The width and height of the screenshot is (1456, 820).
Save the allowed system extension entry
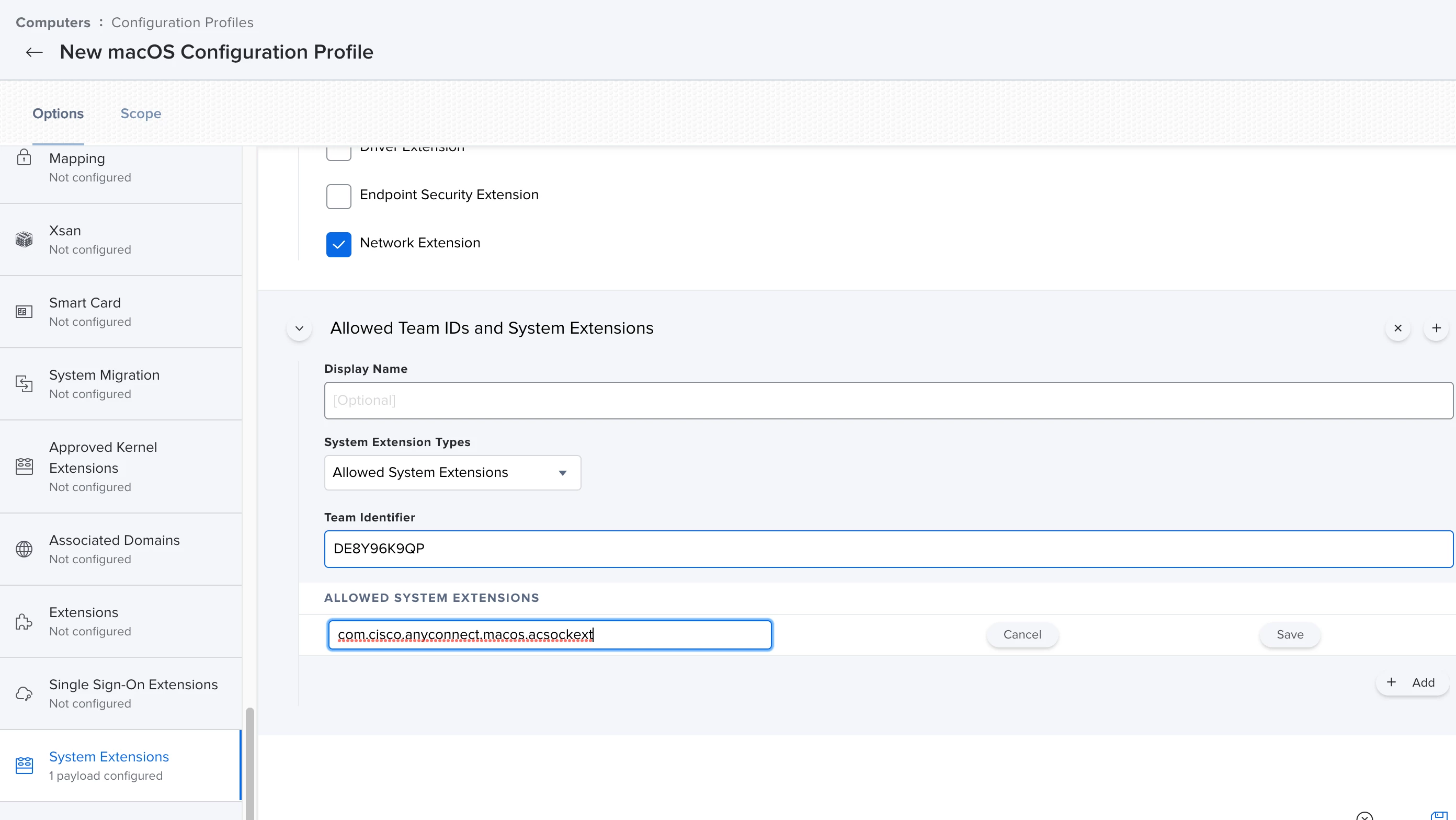click(x=1289, y=635)
